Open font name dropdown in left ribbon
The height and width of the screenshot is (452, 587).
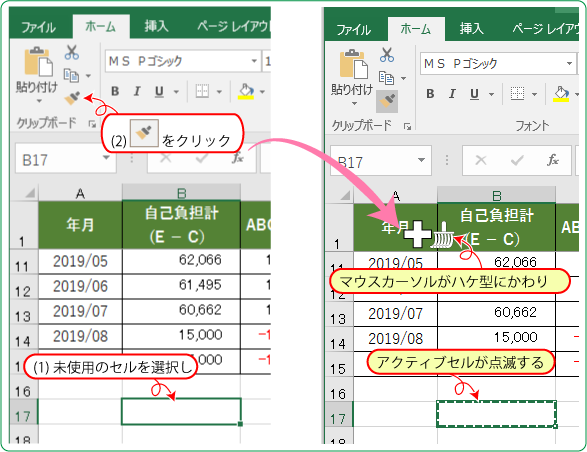point(254,61)
